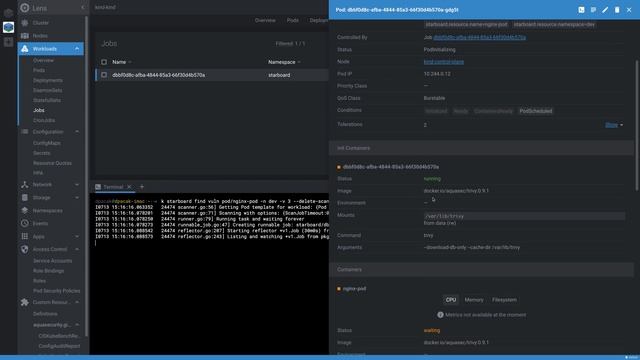
Task: Open Jobs in the Workloads menu
Action: coord(39,110)
